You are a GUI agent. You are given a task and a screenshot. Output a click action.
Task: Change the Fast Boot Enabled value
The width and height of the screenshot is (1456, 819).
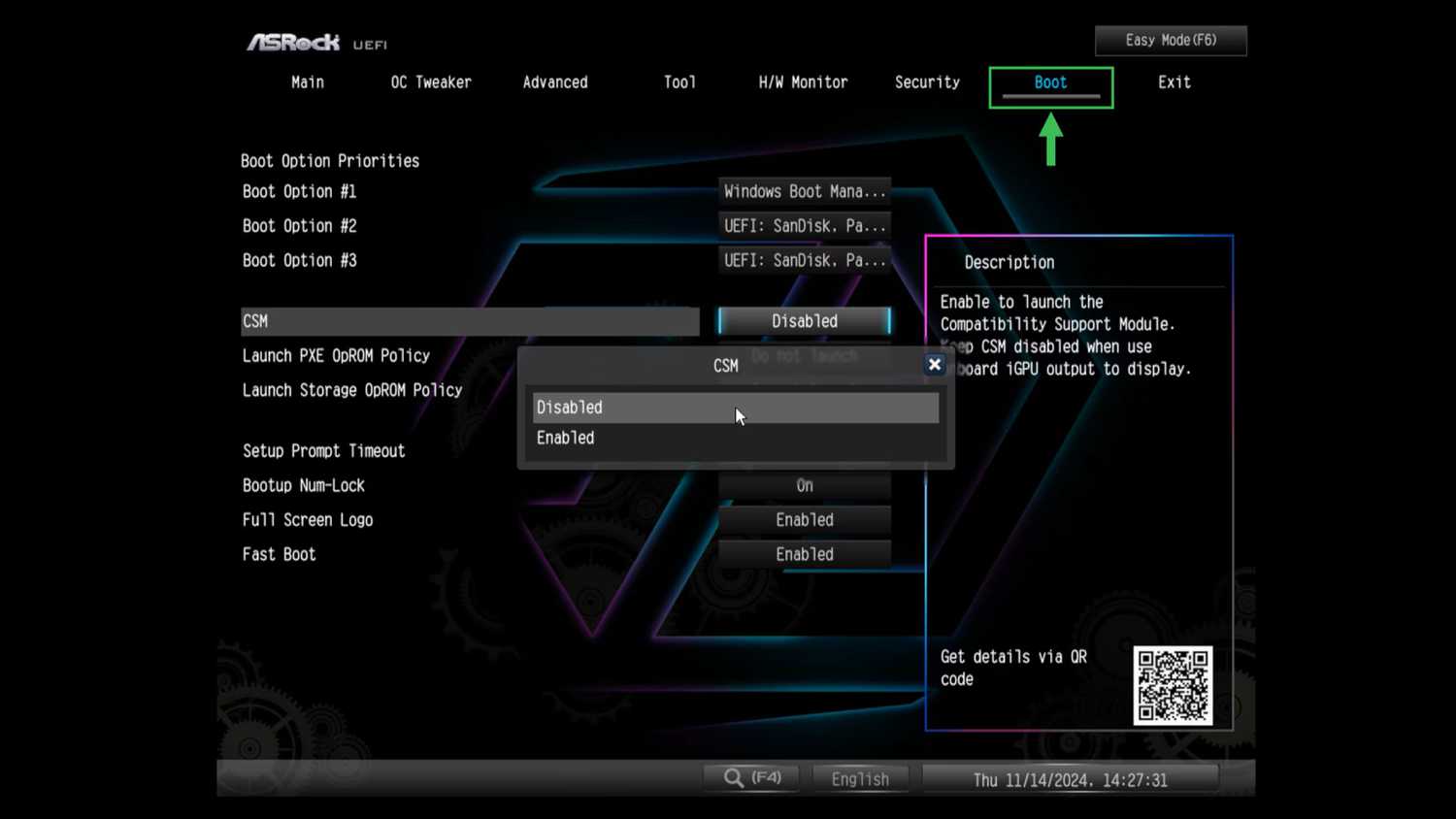click(805, 554)
